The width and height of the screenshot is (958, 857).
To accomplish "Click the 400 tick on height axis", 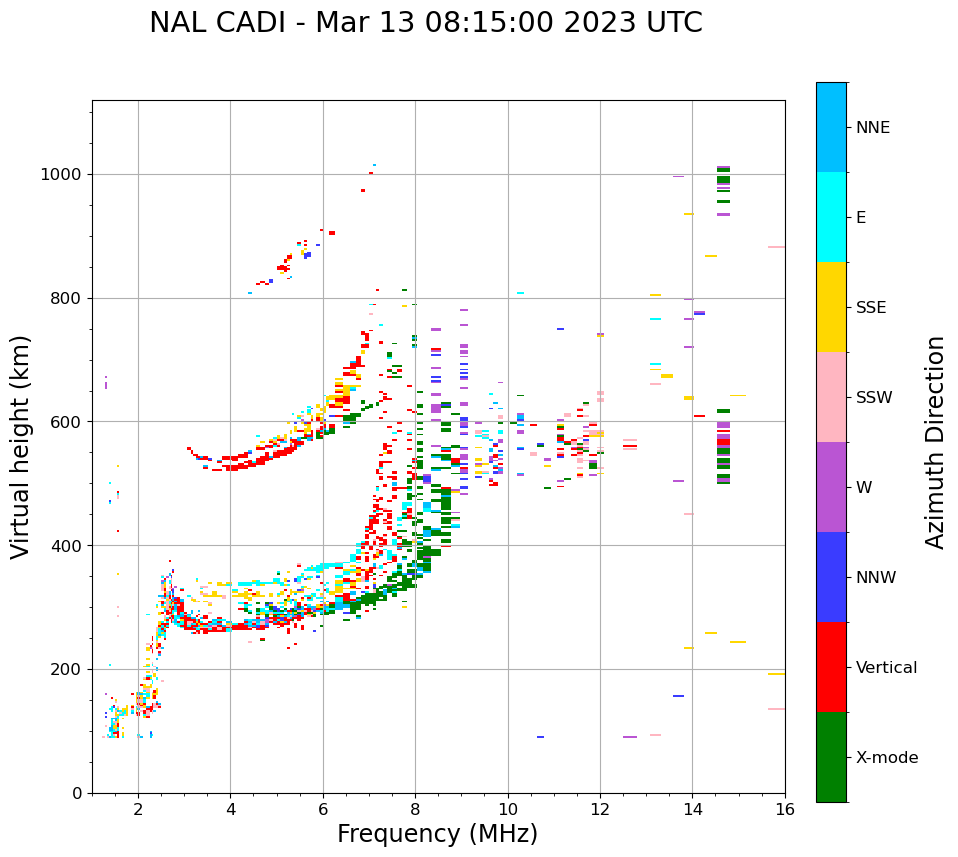I will click(67, 546).
